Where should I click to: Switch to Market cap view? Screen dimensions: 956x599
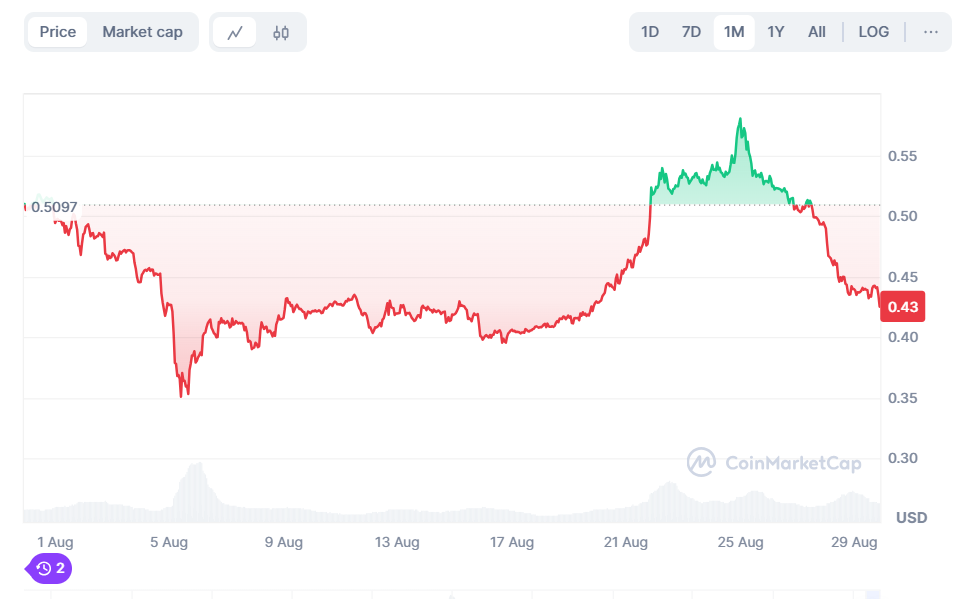(x=142, y=32)
